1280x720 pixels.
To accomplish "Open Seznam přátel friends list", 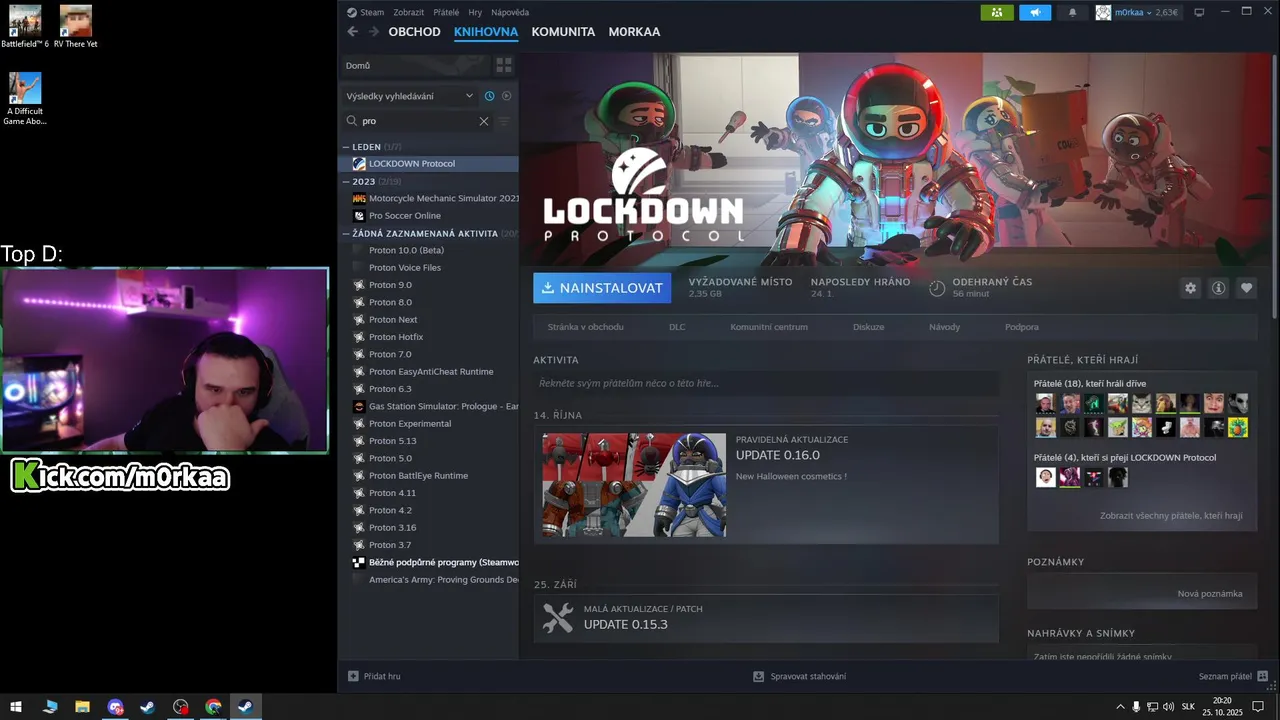I will tap(1234, 677).
